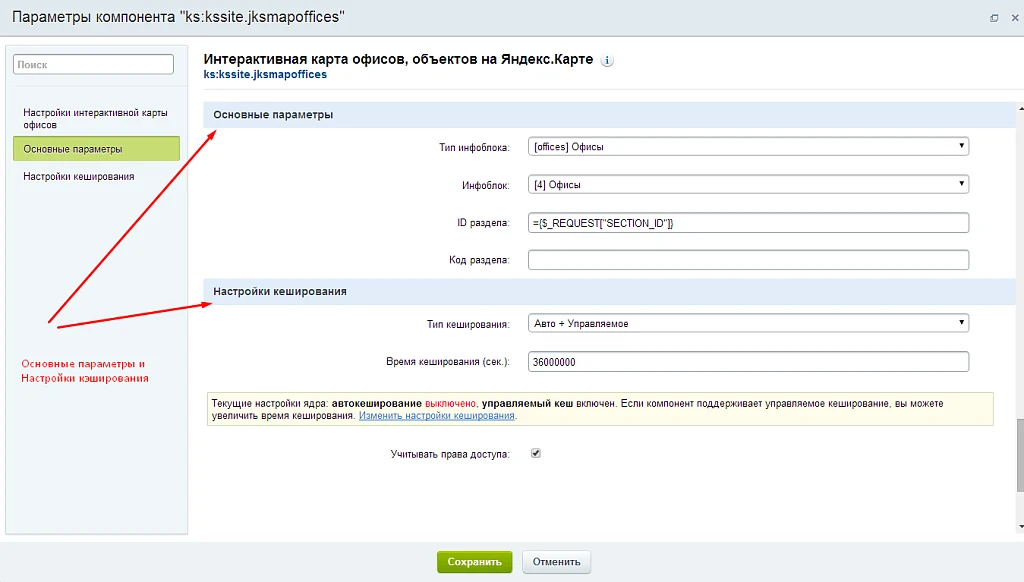Click the scrollbar down arrow
1024x582 pixels.
1020,526
